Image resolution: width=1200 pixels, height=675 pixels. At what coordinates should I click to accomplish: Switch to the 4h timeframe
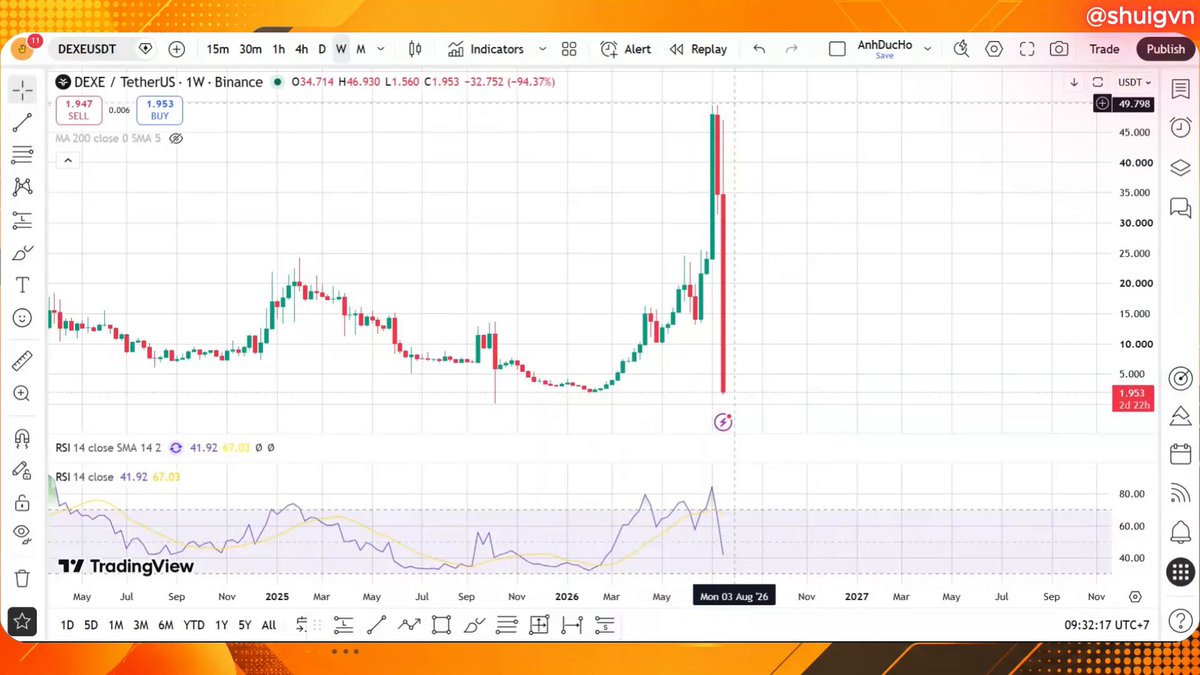[x=301, y=49]
